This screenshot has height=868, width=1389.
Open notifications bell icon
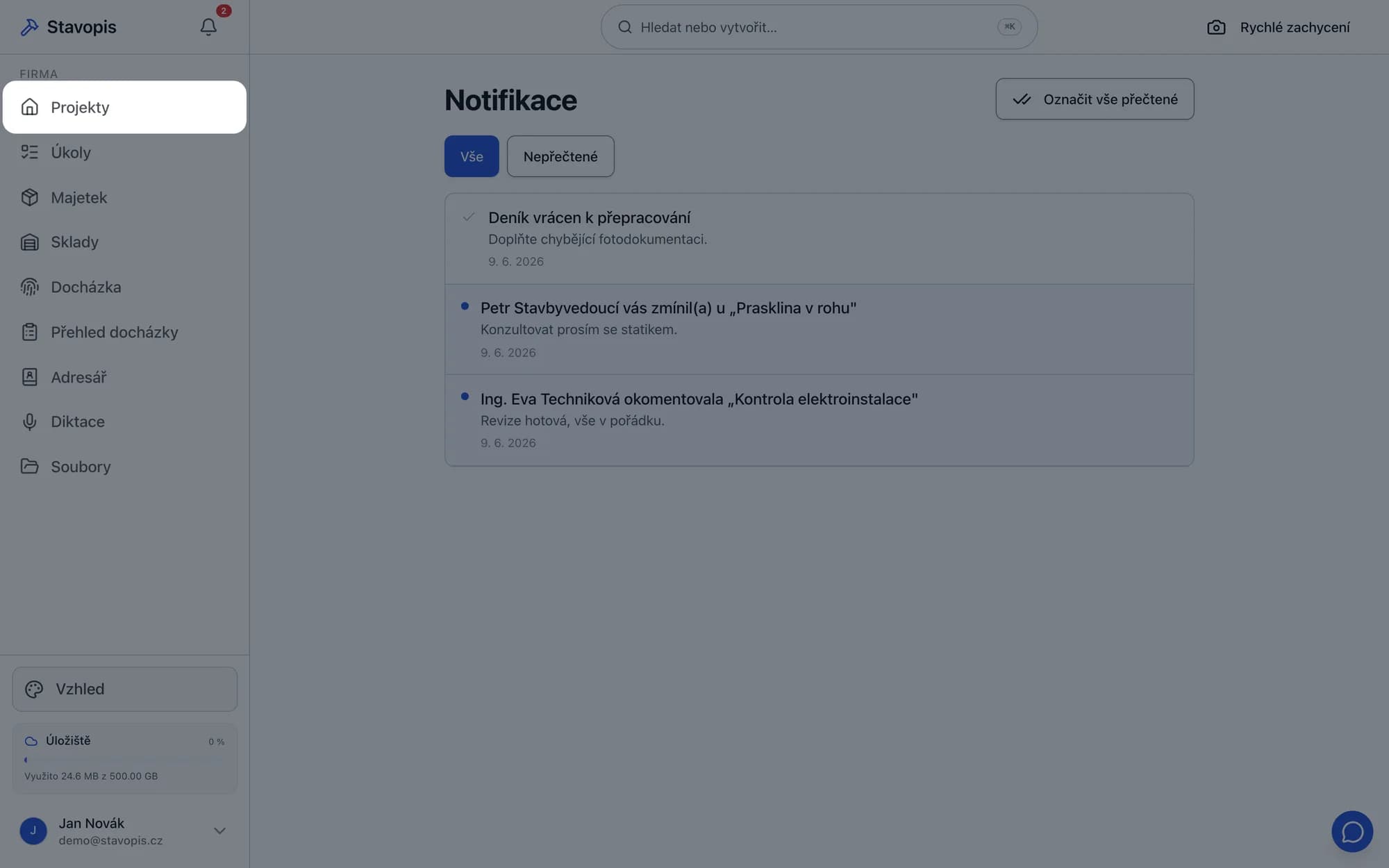click(208, 27)
